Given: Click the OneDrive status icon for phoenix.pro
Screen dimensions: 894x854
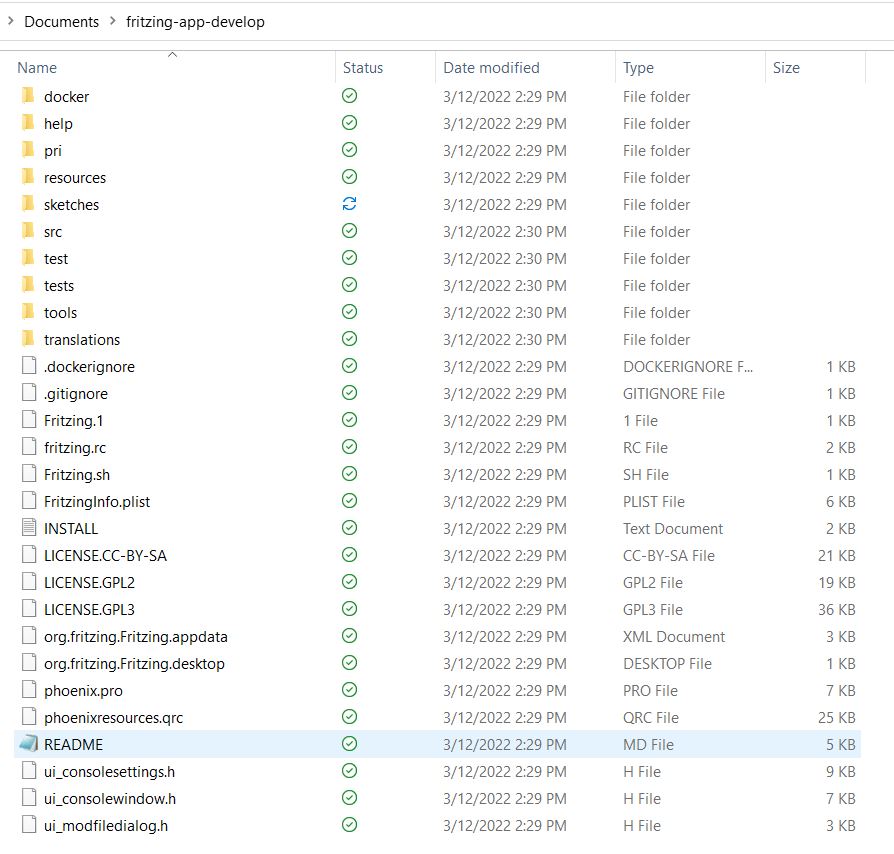Looking at the screenshot, I should [x=349, y=690].
